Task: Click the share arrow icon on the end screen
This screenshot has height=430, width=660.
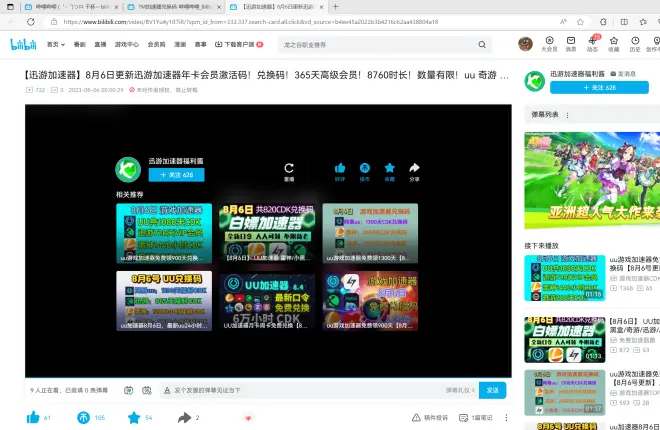Action: click(x=414, y=168)
